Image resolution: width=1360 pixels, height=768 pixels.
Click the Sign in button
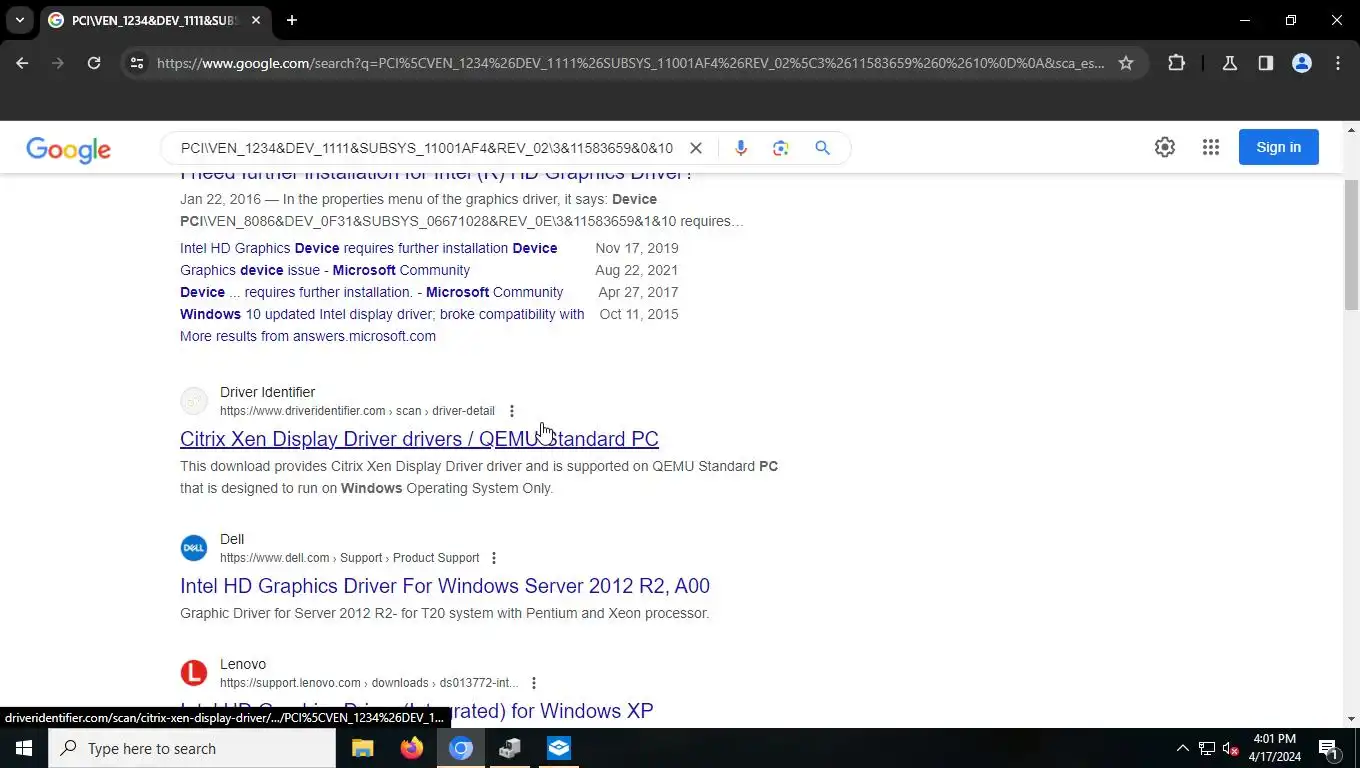(1279, 147)
